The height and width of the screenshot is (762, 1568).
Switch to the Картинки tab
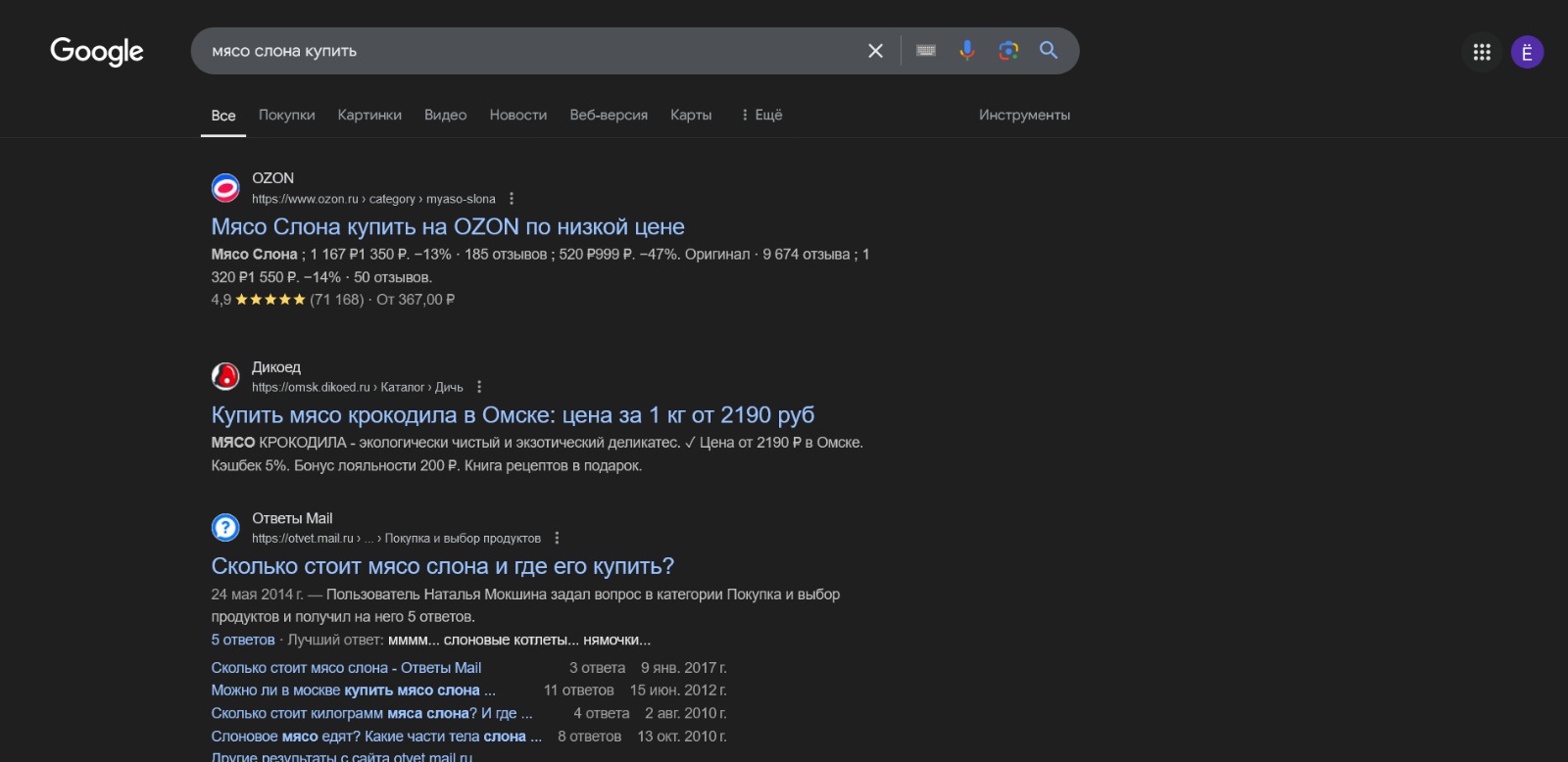pyautogui.click(x=369, y=115)
